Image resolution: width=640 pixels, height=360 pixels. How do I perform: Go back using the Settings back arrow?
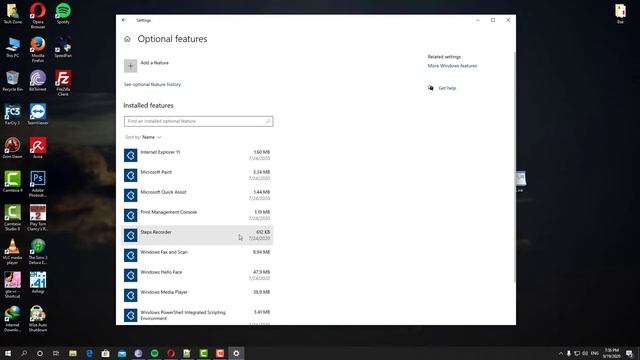click(x=124, y=20)
